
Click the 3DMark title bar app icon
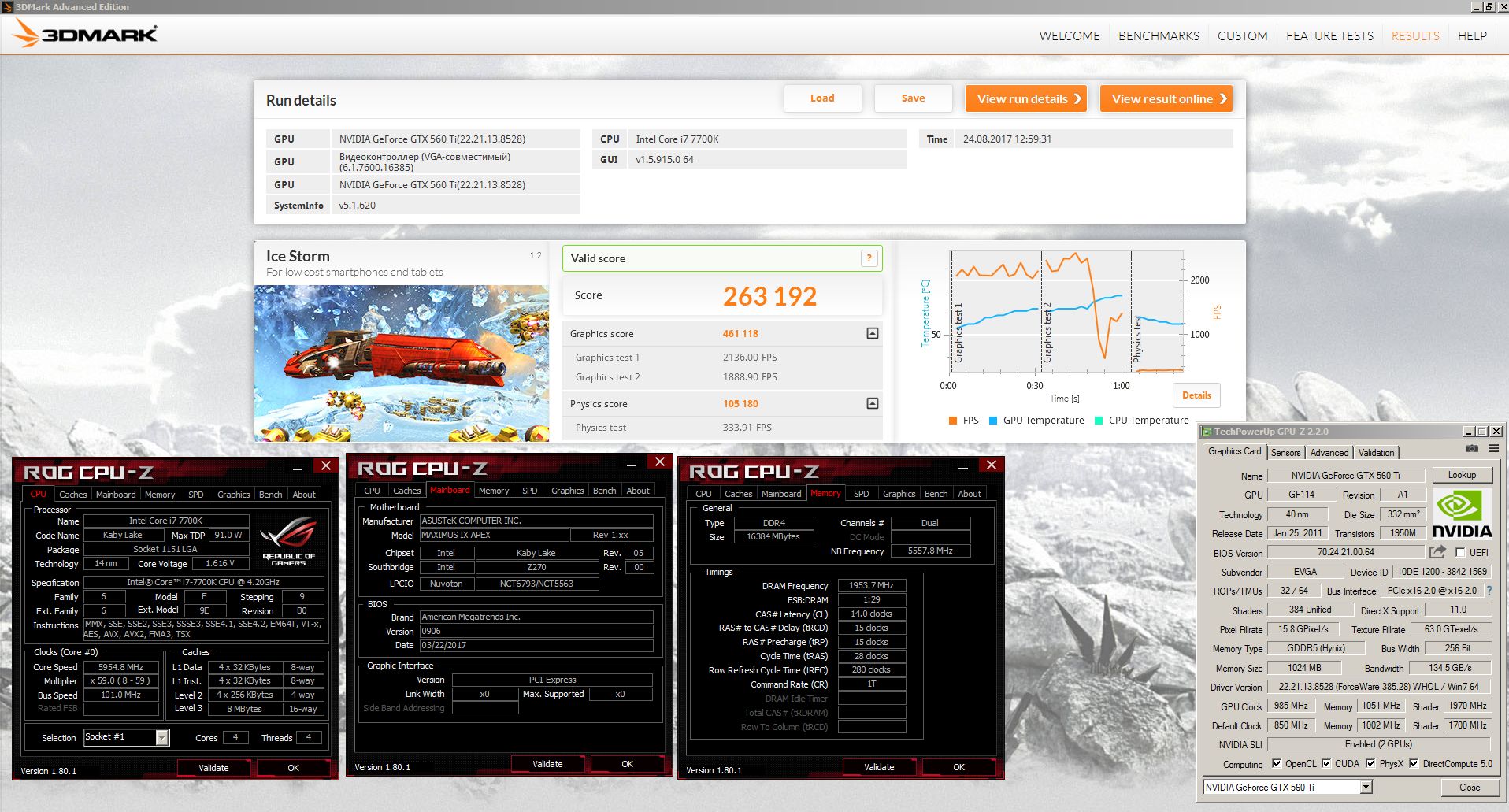click(x=7, y=6)
